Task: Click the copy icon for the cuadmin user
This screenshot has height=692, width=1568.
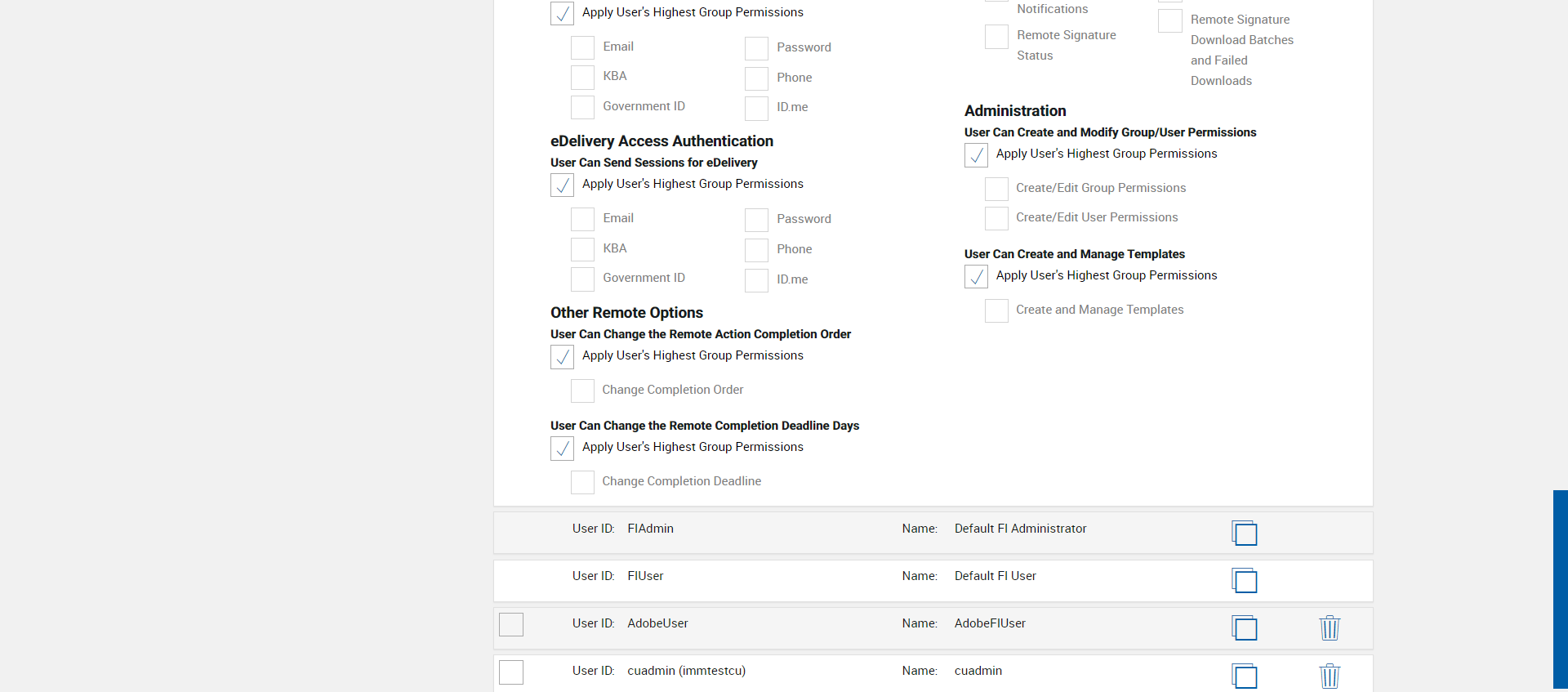Action: 1244,676
